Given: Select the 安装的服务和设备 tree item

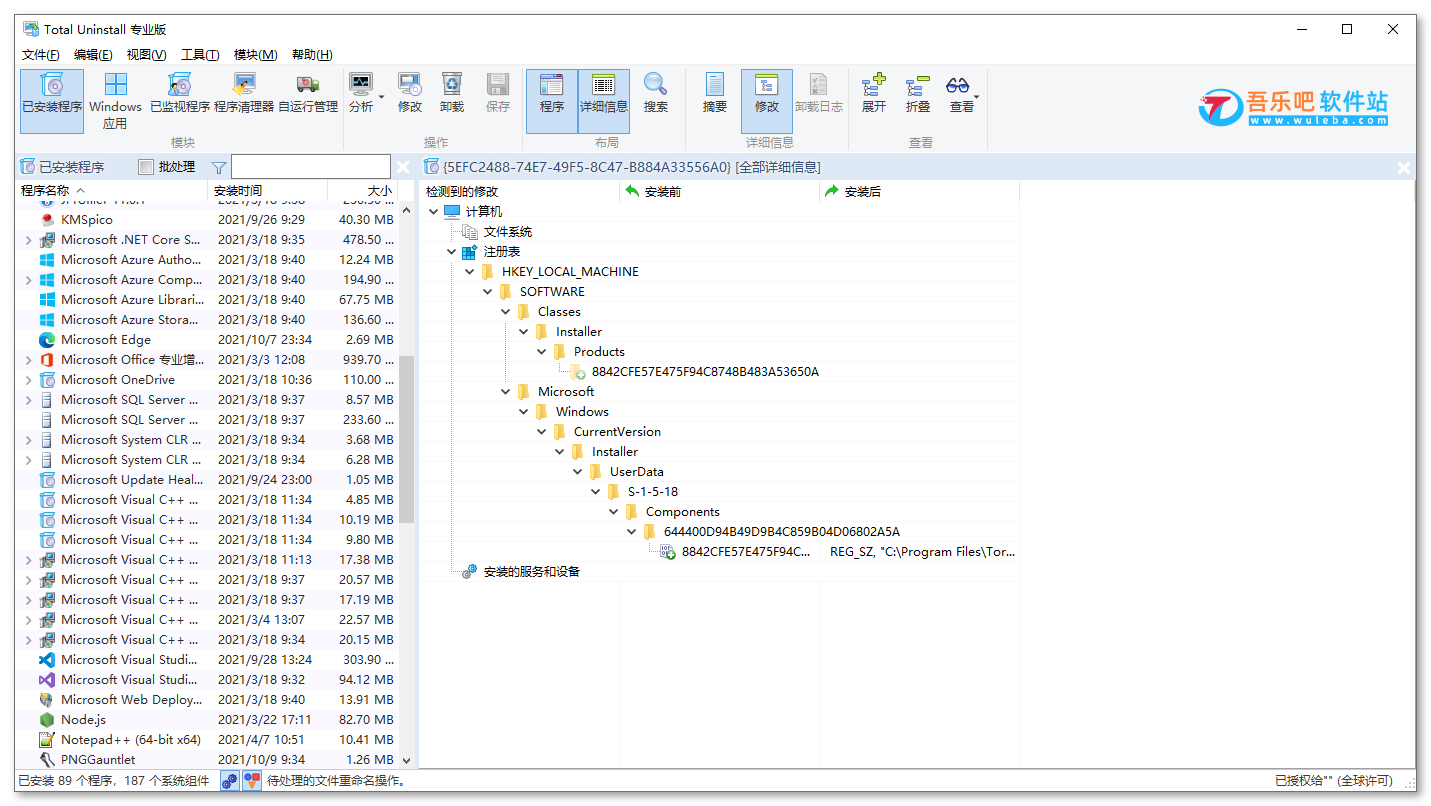Looking at the screenshot, I should [532, 571].
